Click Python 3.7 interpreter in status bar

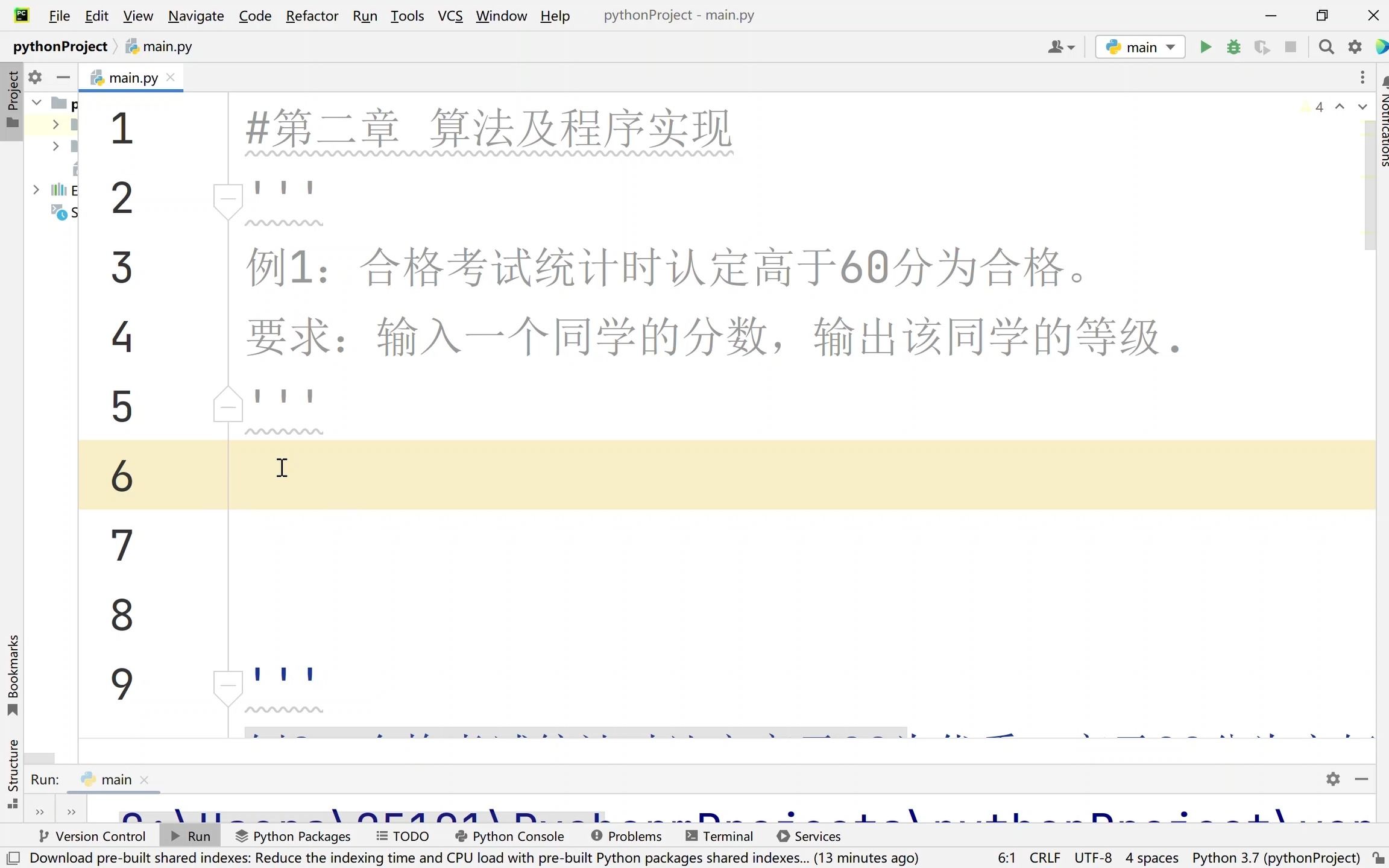[x=1276, y=858]
